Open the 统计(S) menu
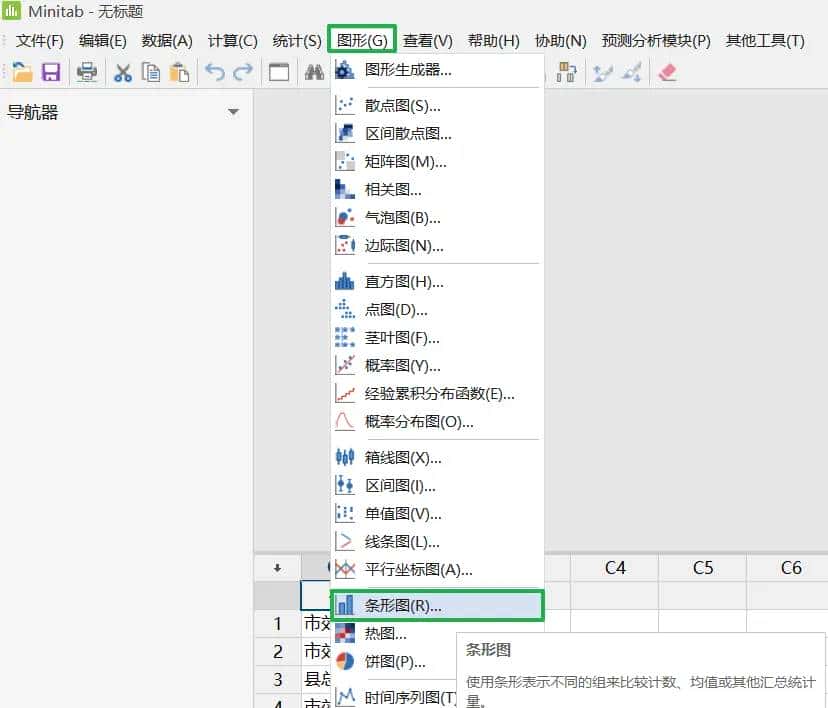The width and height of the screenshot is (828, 708). 296,41
